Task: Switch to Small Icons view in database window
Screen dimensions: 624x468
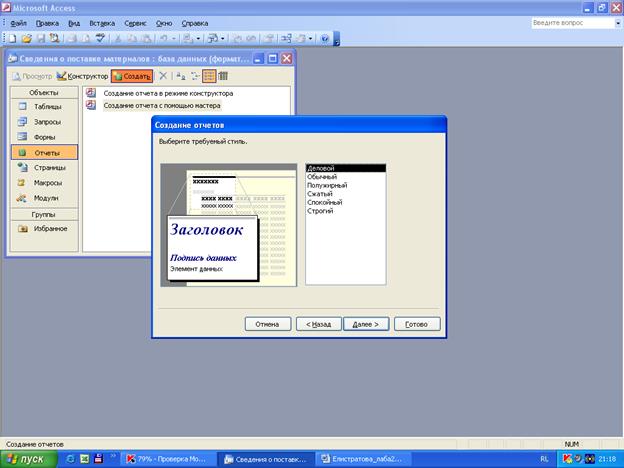Action: (195, 76)
